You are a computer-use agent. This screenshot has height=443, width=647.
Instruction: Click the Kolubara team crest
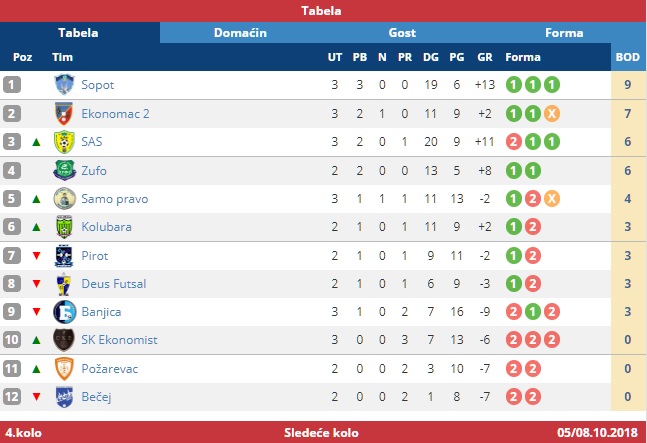[64, 226]
